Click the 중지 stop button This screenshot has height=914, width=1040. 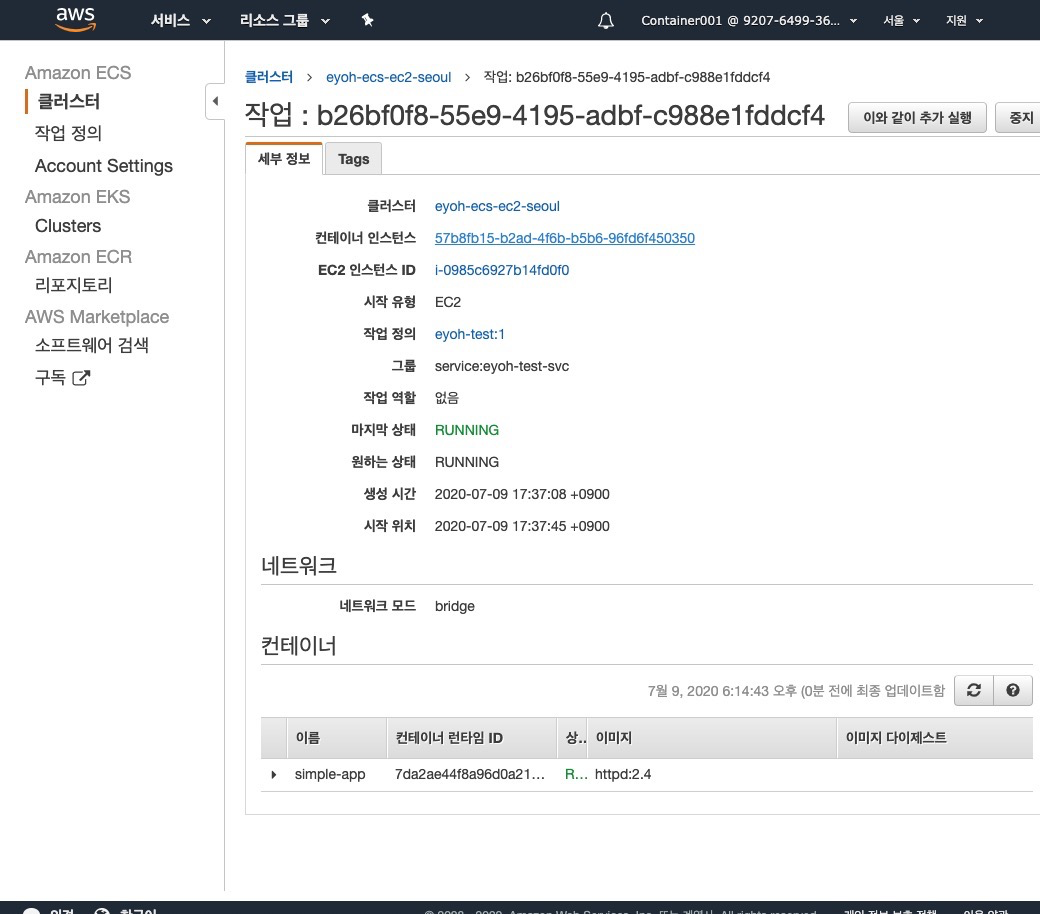tap(1020, 117)
